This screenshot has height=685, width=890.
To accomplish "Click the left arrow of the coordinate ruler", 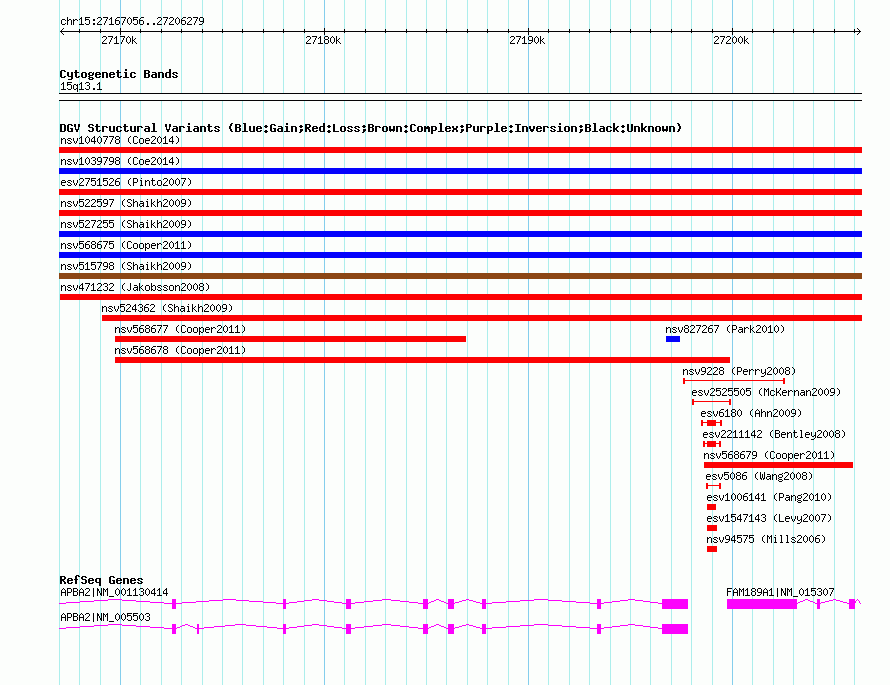I will point(62,31).
